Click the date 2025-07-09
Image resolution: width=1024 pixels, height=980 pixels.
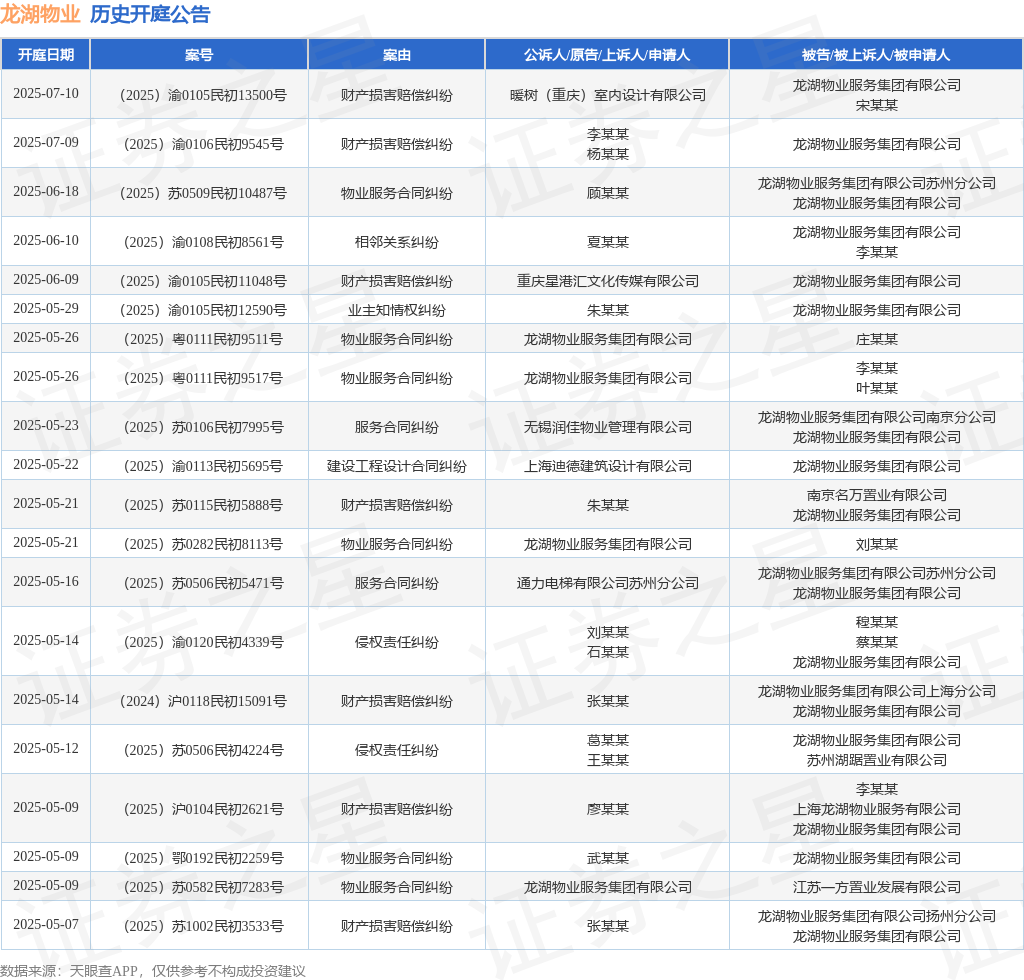46,142
